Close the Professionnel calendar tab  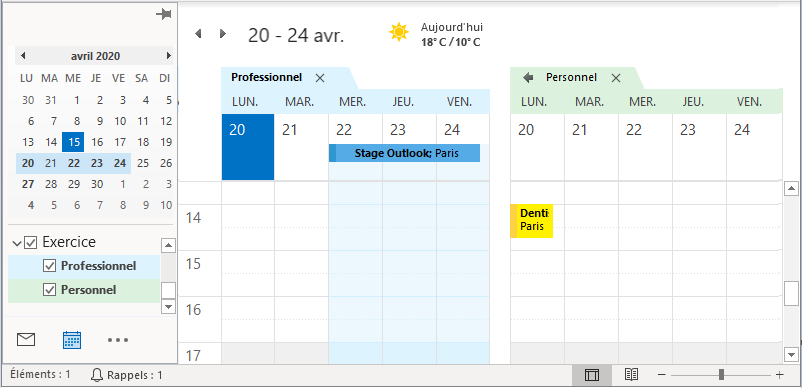click(x=320, y=78)
